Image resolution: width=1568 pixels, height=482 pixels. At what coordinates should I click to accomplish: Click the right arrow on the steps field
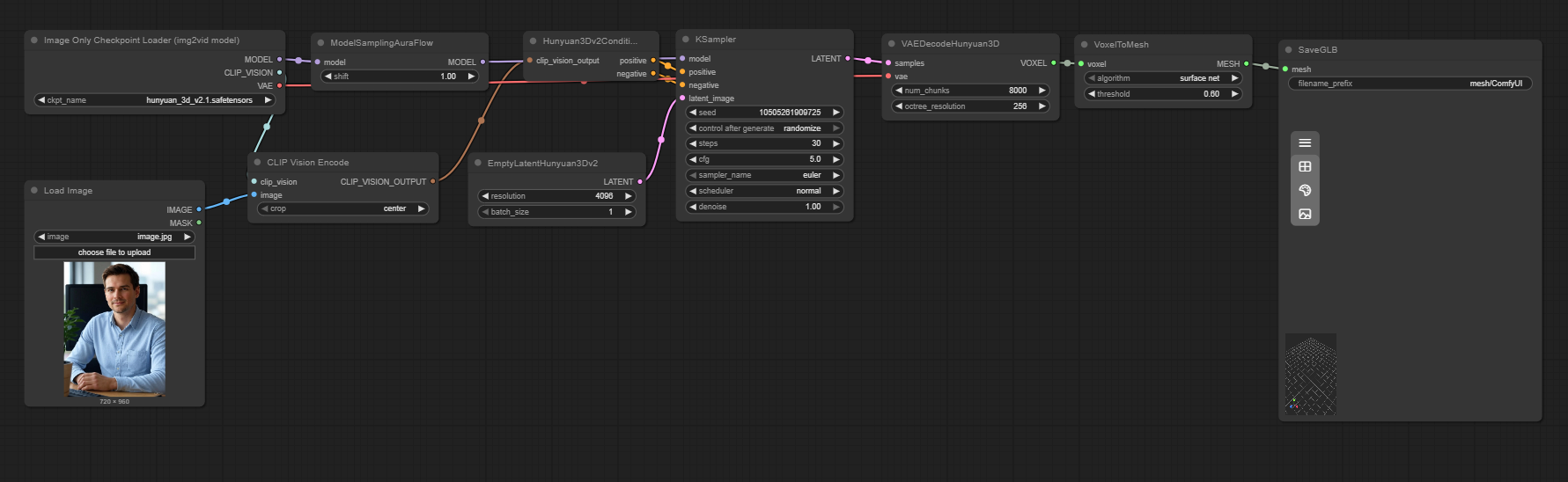pos(836,143)
